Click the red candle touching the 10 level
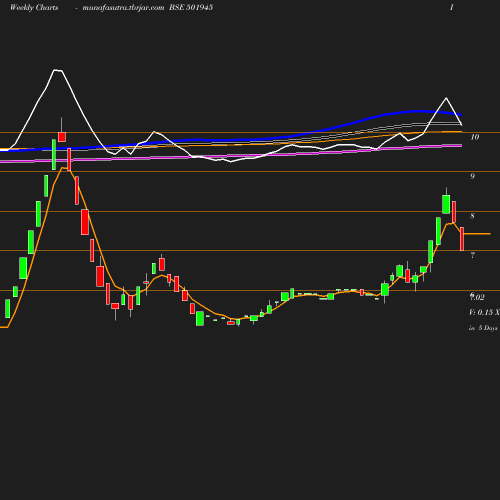 pos(62,137)
